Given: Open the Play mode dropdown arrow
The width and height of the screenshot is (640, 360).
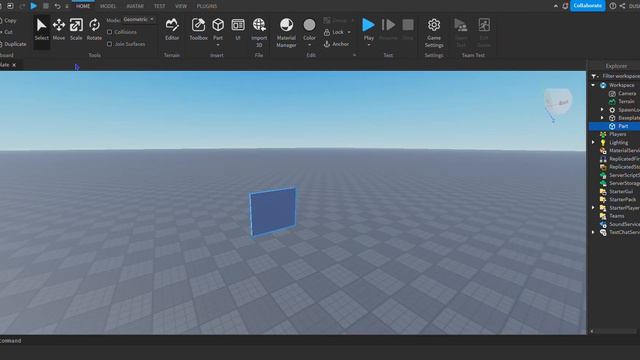Looking at the screenshot, I should click(369, 44).
